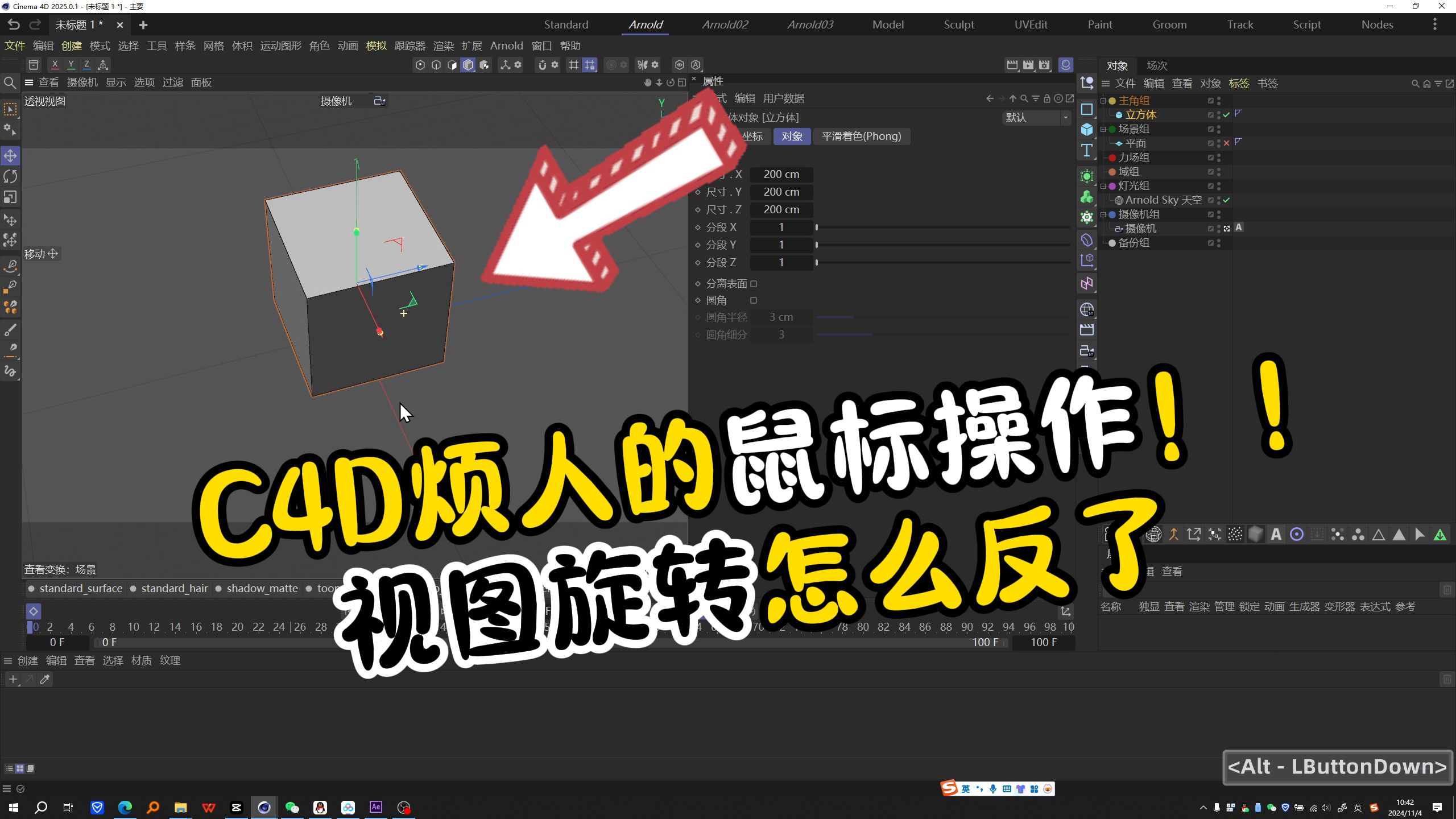Enable the snapping magnet tool
Viewport: 1456px width, 819px height.
pos(541,64)
